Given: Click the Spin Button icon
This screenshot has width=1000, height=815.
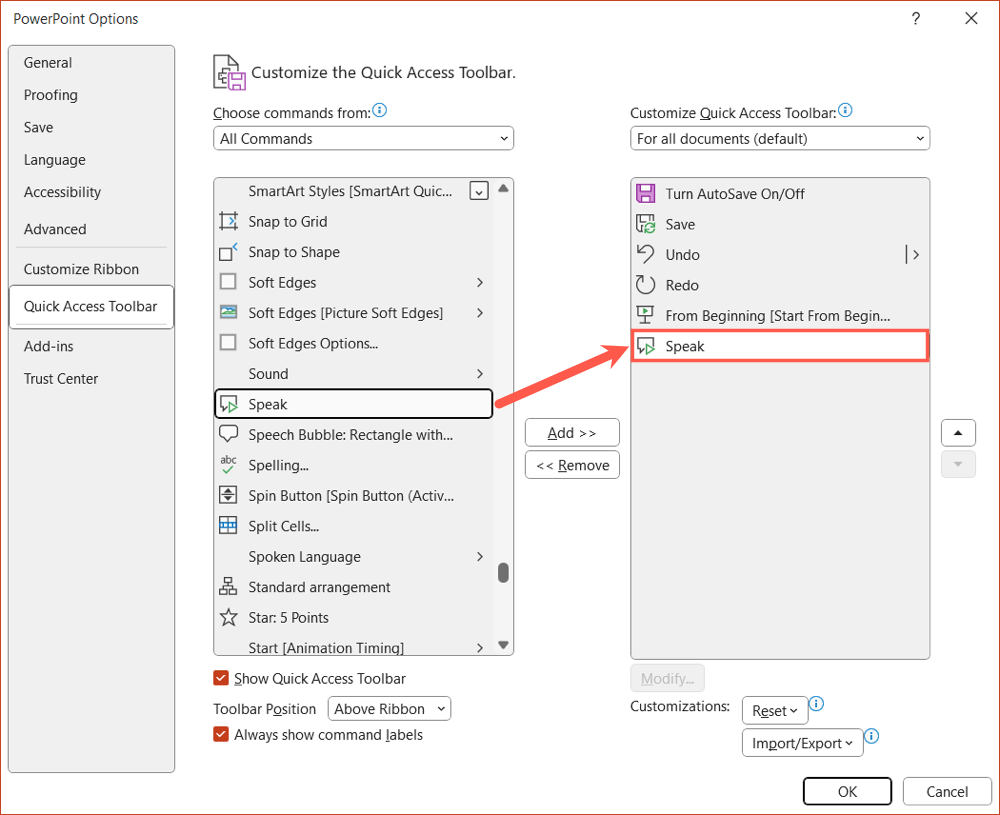Looking at the screenshot, I should click(228, 496).
